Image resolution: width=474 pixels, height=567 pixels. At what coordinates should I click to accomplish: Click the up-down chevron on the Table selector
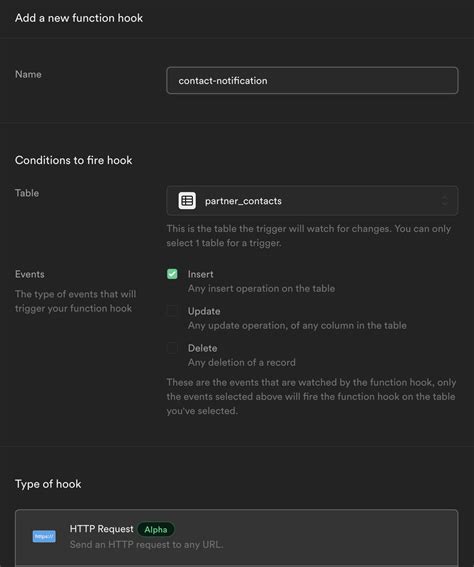(444, 201)
